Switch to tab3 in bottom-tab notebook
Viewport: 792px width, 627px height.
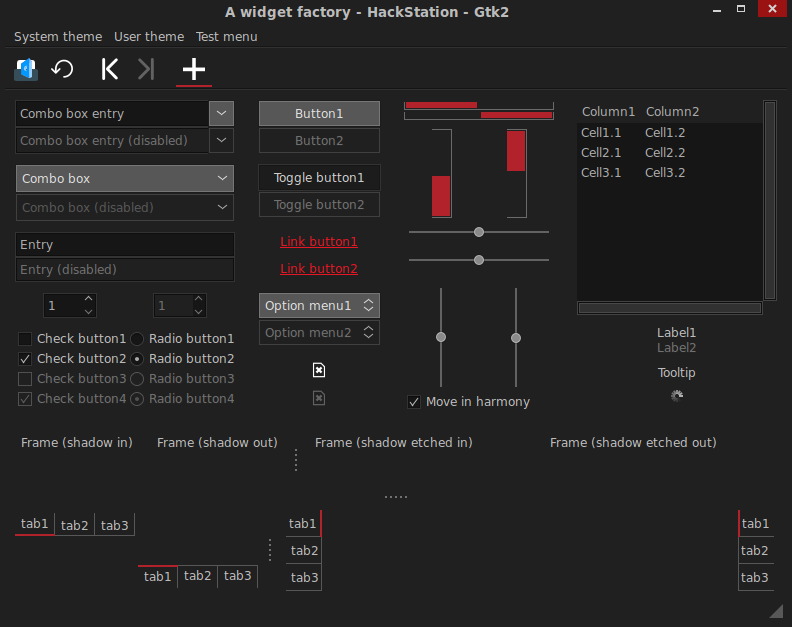click(237, 576)
